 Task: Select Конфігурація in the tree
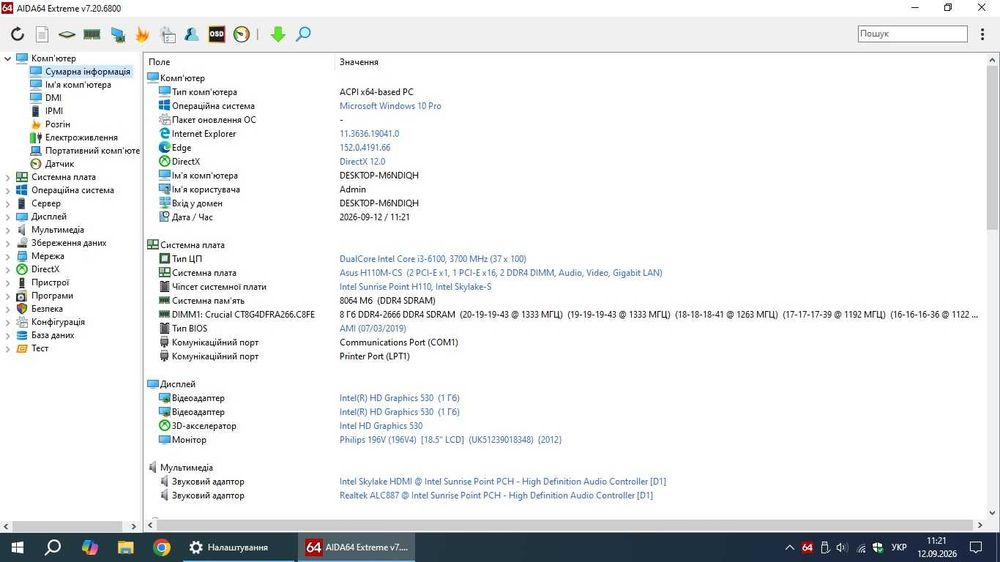[x=57, y=322]
